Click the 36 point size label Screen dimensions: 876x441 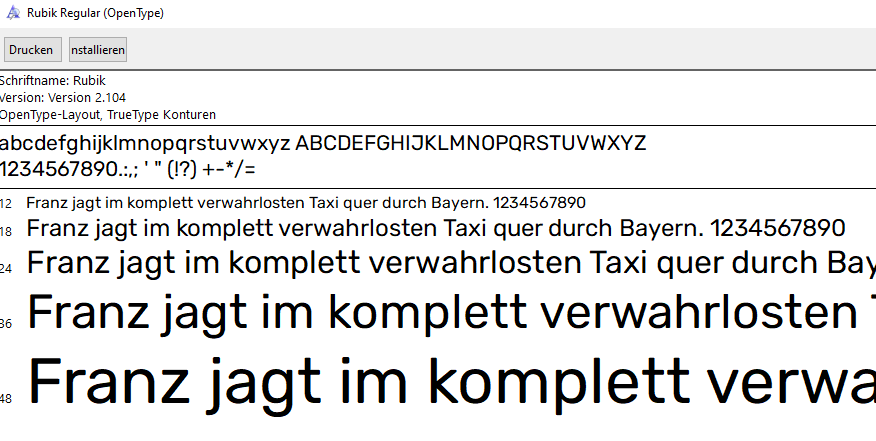coord(6,324)
